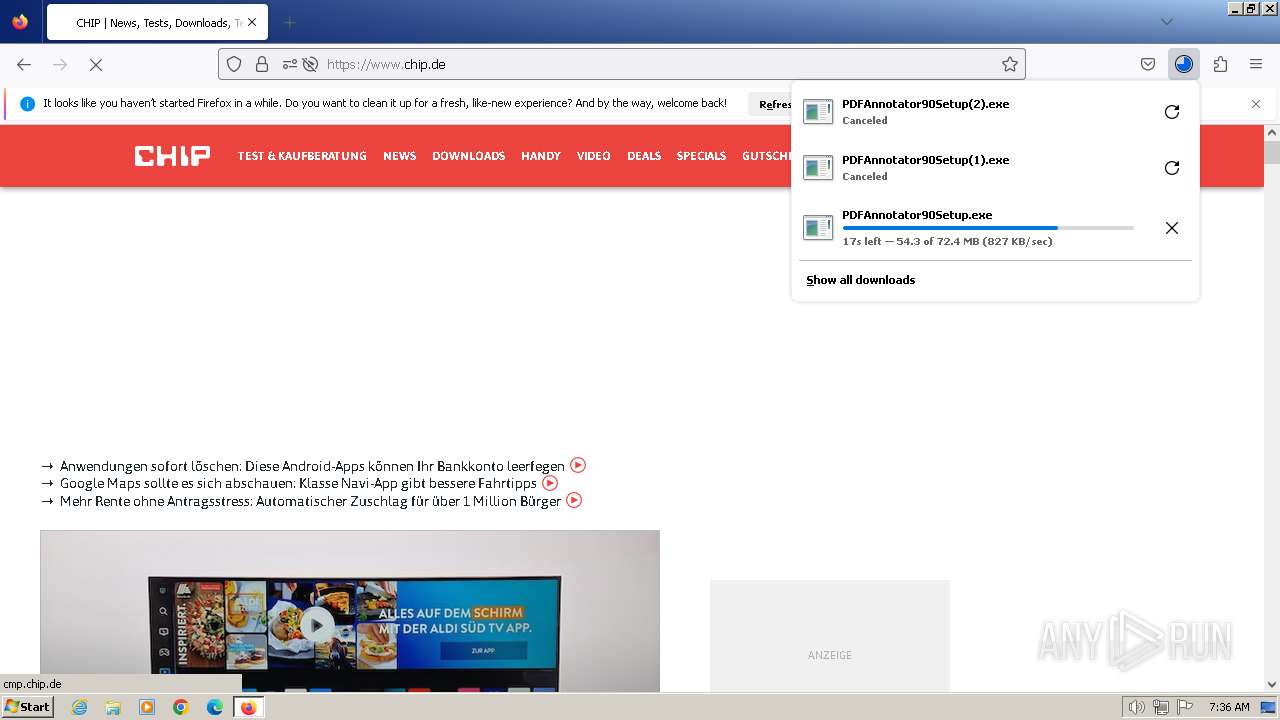
Task: Go back with the back arrow
Action: point(24,64)
